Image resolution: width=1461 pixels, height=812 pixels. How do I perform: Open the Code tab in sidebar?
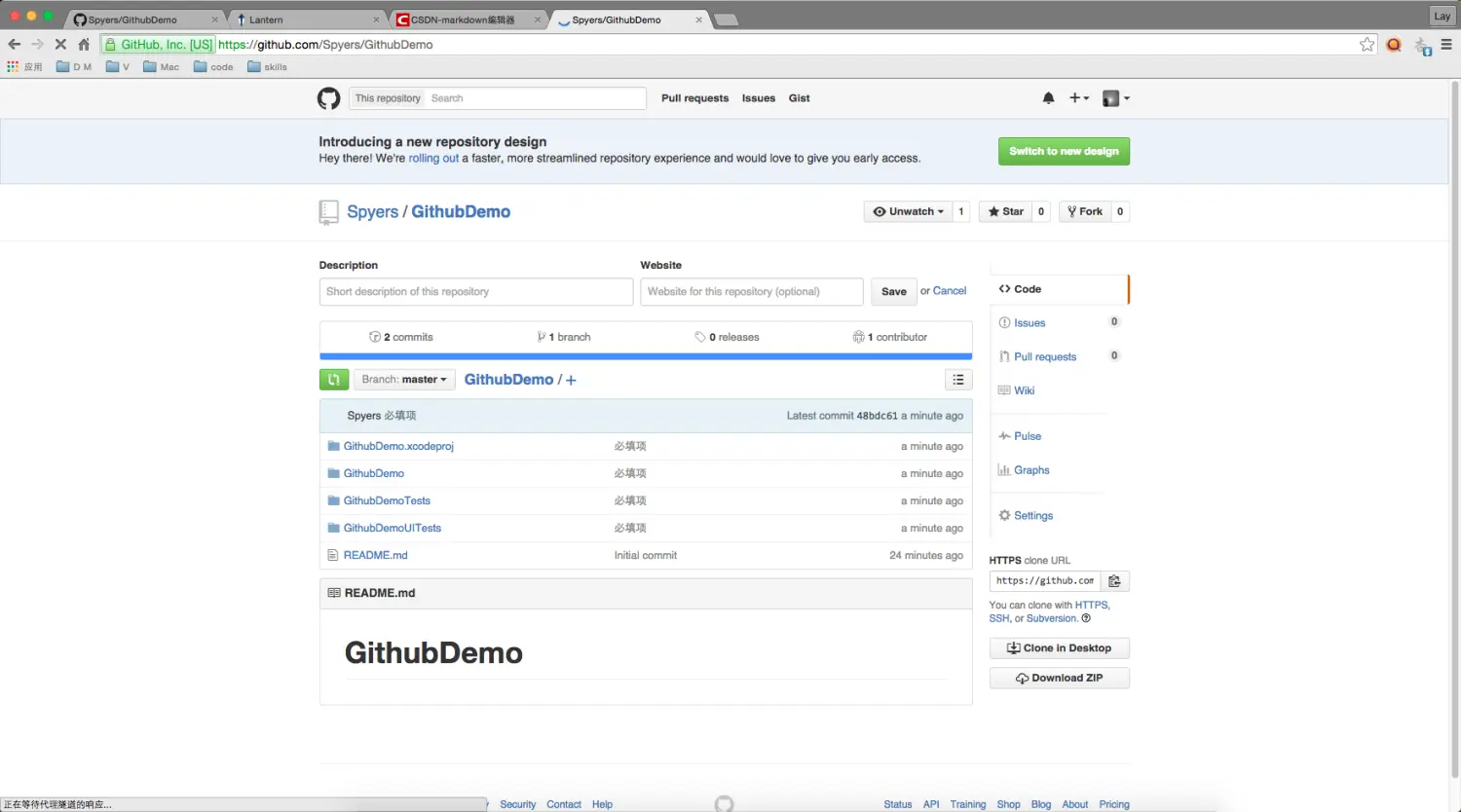pos(1059,289)
